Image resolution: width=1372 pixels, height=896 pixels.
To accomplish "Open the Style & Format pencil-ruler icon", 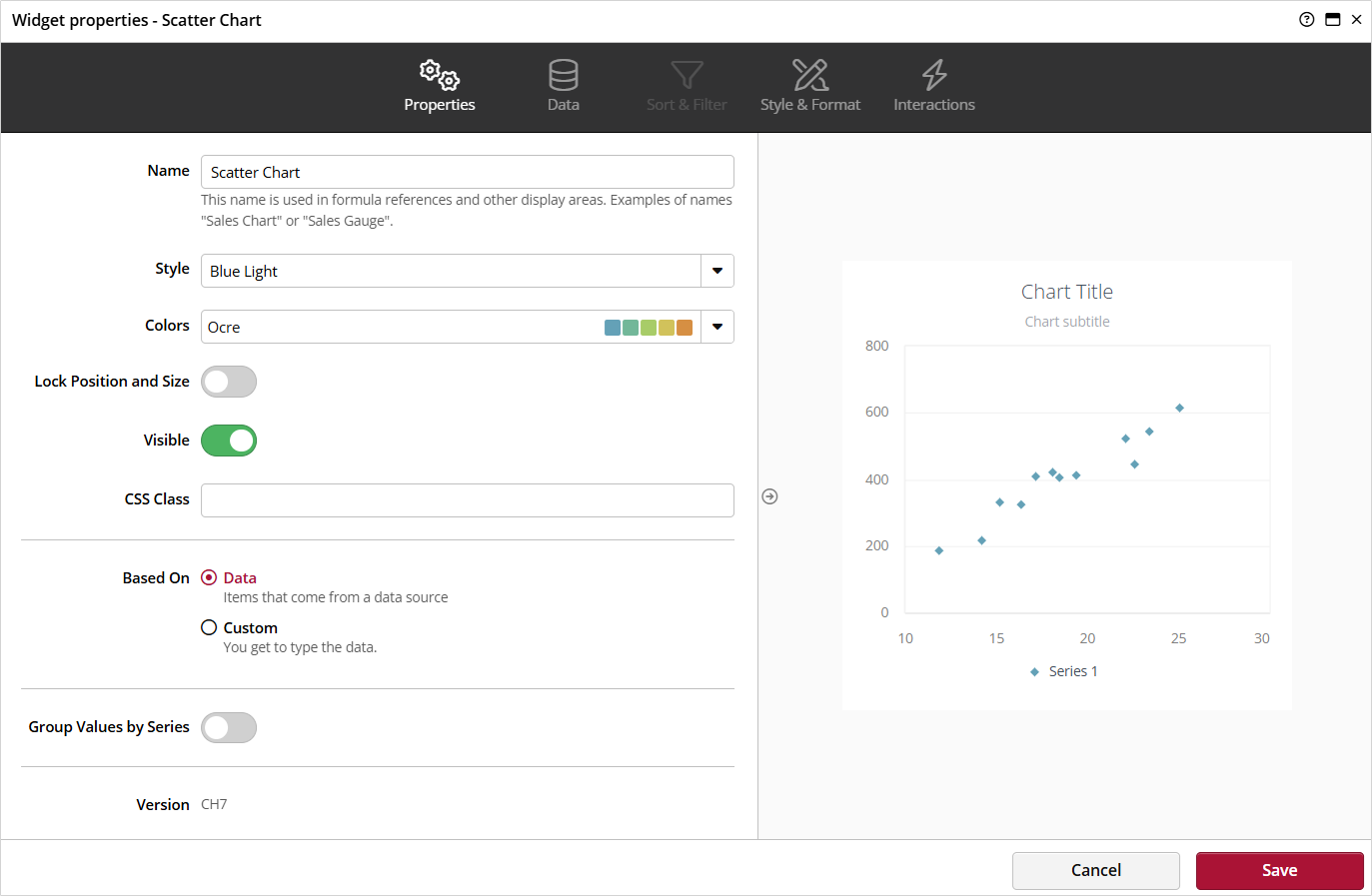I will [x=810, y=75].
